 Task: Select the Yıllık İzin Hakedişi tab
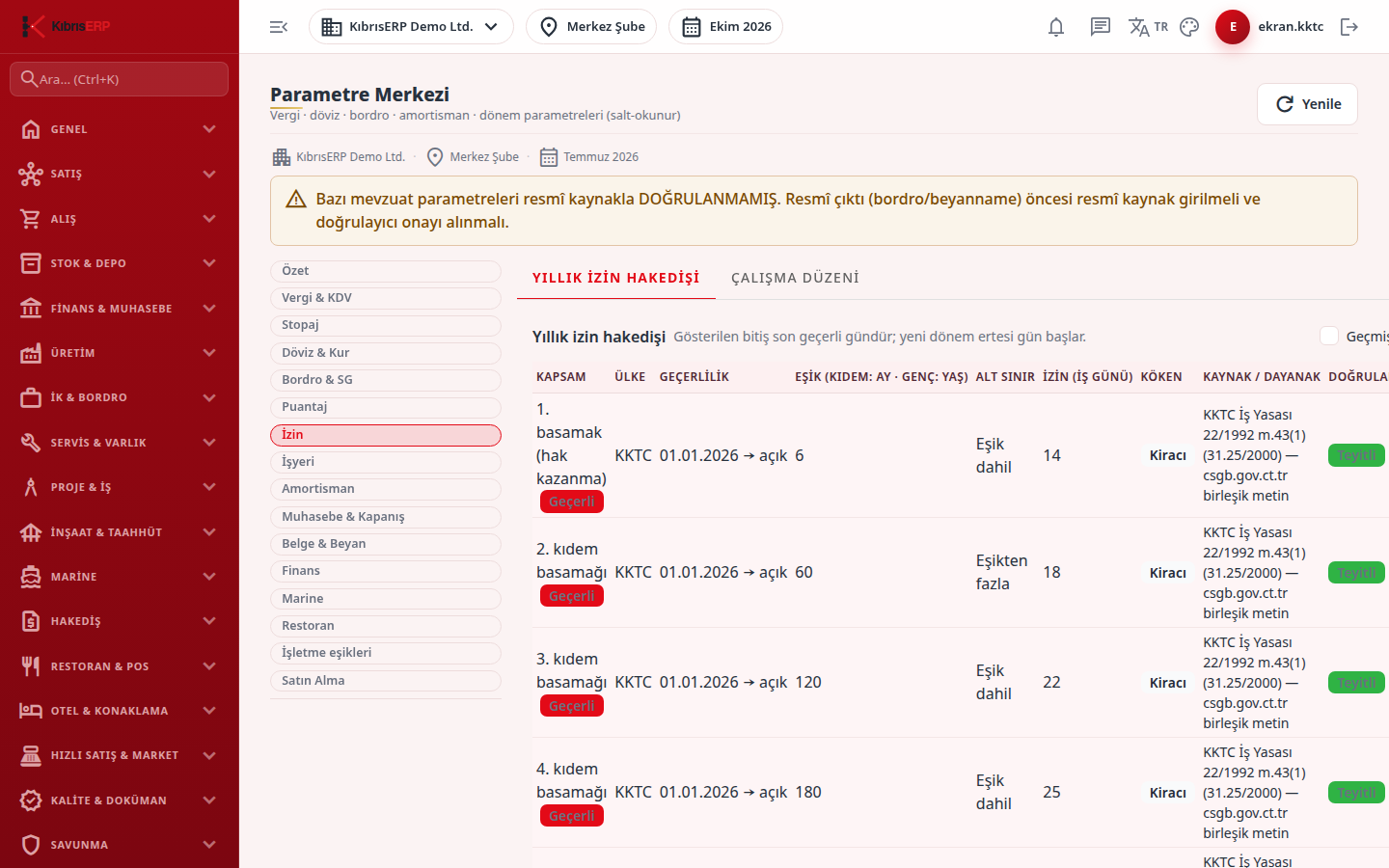[x=616, y=278]
